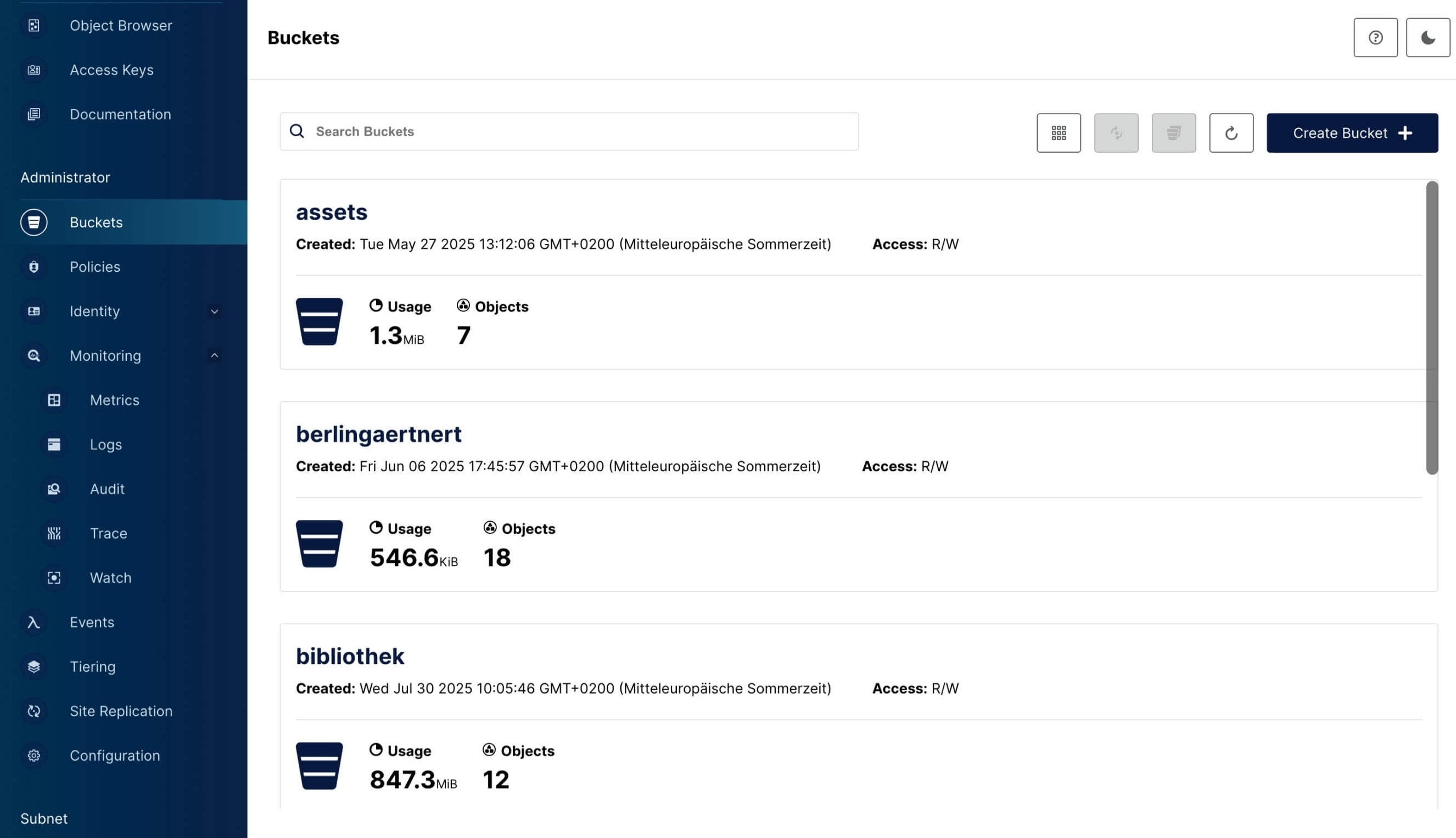Click the Search Buckets input field
Viewport: 1456px width, 838px height.
click(x=575, y=132)
